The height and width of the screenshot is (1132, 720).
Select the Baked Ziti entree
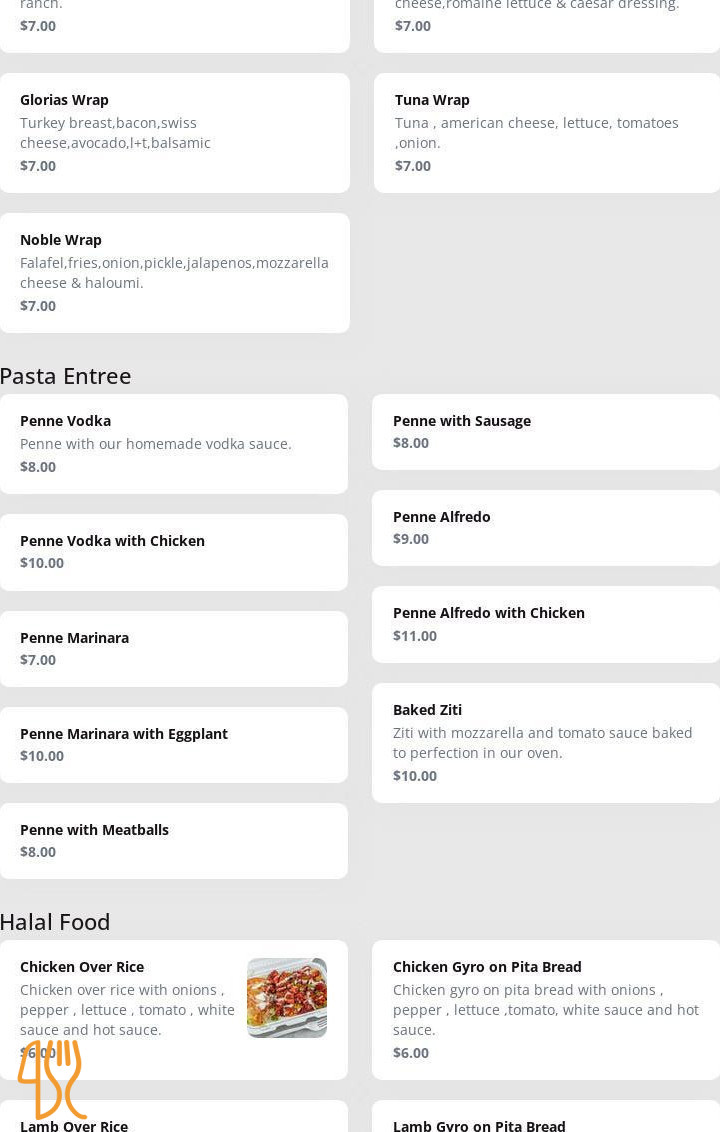(x=546, y=742)
